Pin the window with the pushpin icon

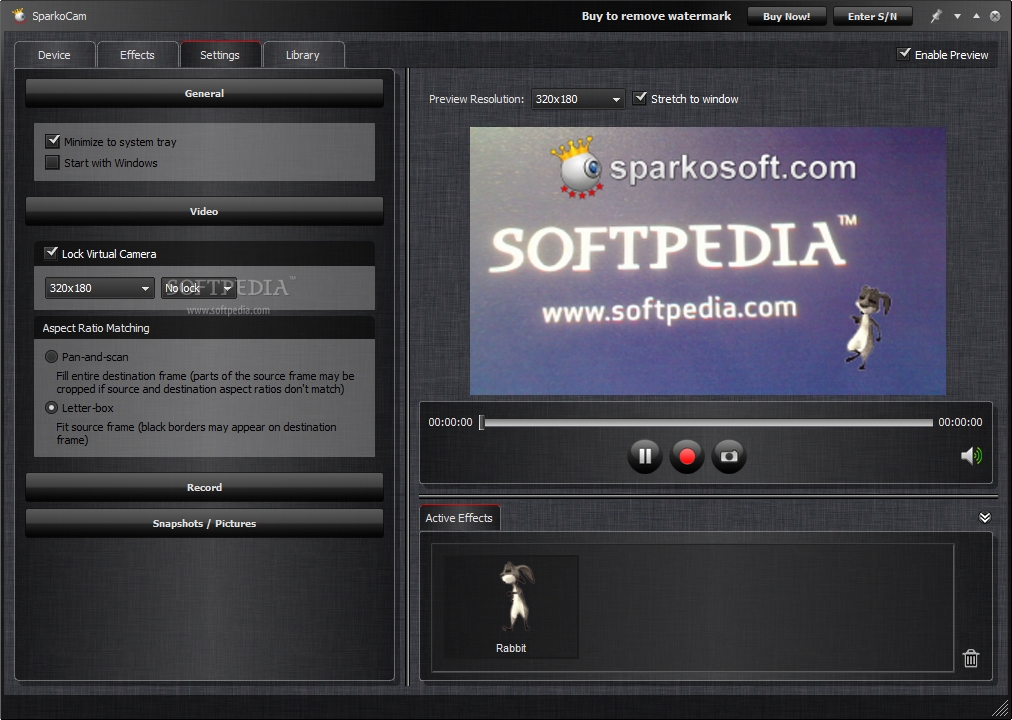936,16
